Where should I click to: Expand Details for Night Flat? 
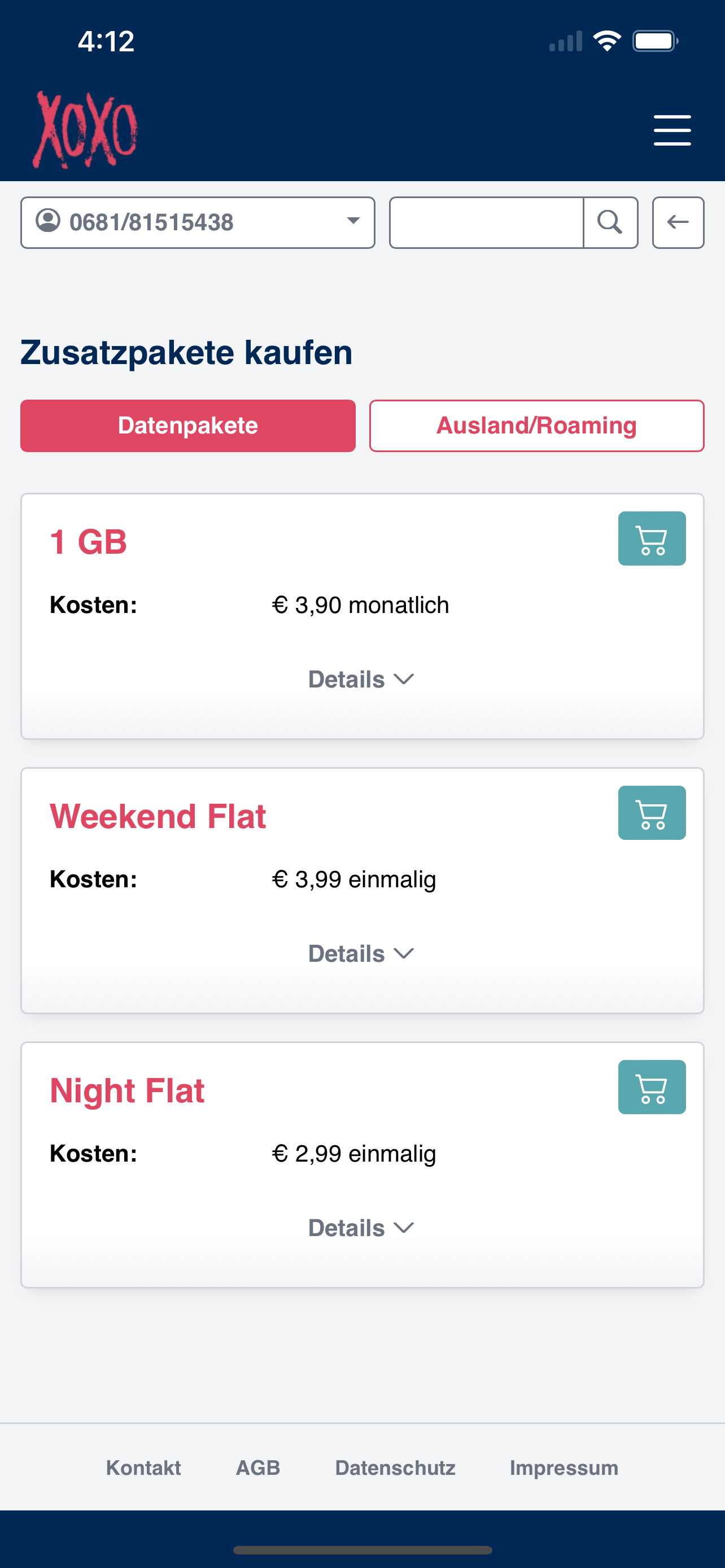(x=361, y=1228)
